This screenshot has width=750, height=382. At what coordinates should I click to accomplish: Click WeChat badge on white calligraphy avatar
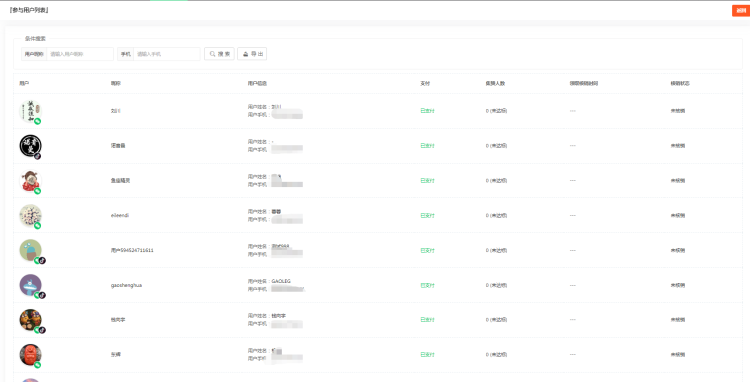click(x=37, y=121)
